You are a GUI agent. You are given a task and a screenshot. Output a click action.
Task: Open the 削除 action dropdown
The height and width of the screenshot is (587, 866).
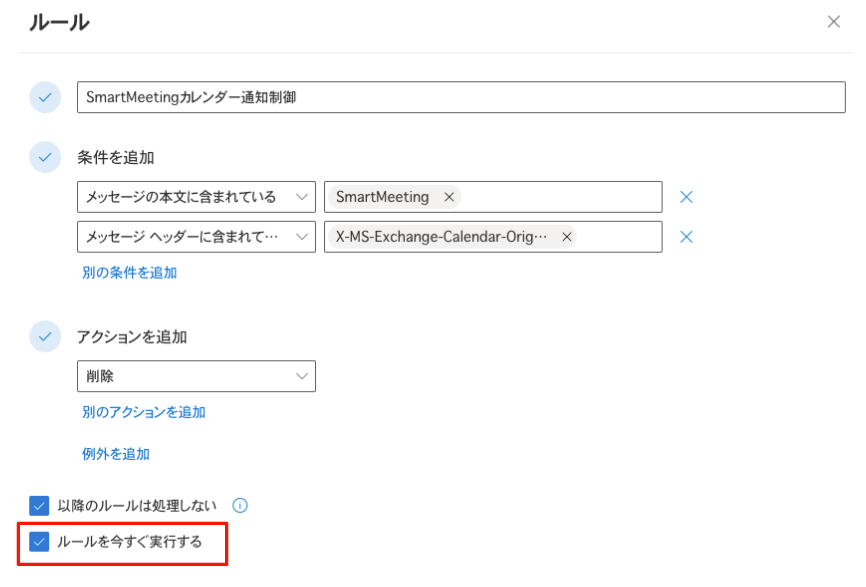(x=196, y=376)
